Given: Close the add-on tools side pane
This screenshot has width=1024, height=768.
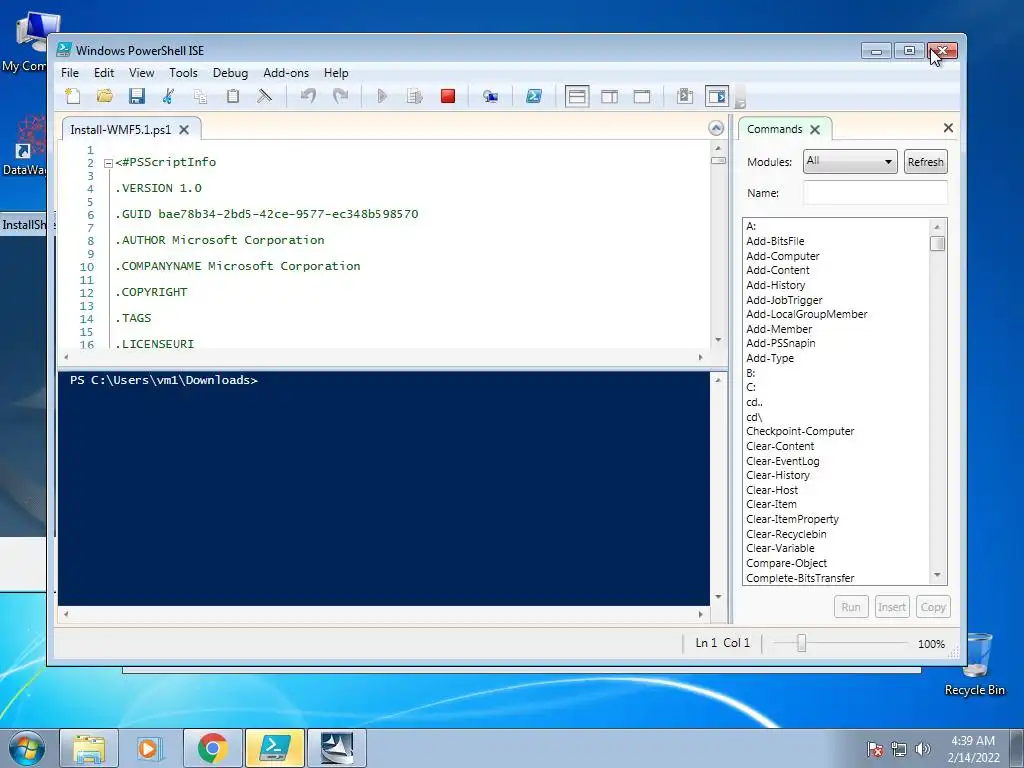Looking at the screenshot, I should [x=948, y=128].
